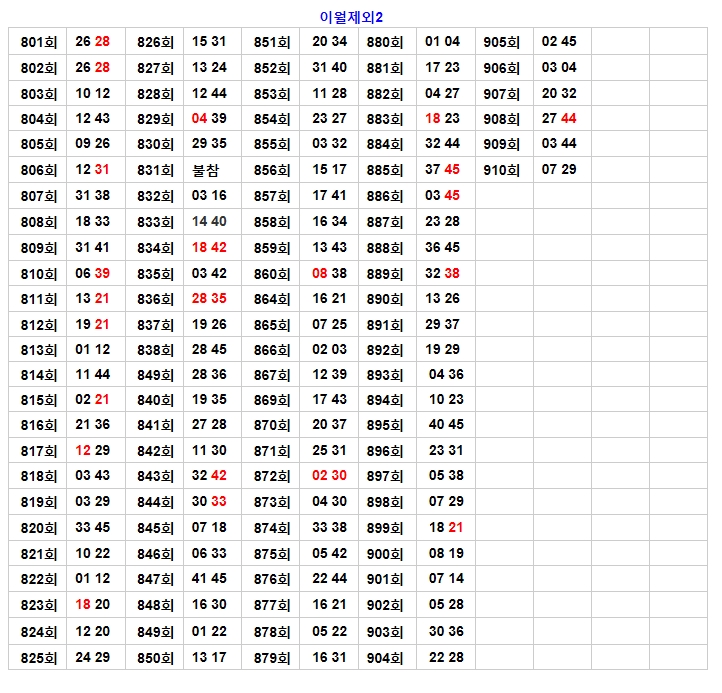The height and width of the screenshot is (693, 722).
Task: Select the 850회 round cell
Action: click(x=155, y=657)
